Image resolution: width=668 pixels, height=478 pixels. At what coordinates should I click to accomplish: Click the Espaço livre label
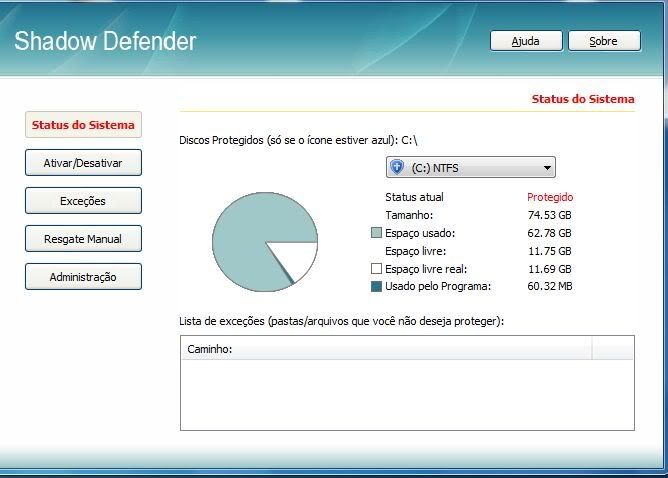coord(415,251)
